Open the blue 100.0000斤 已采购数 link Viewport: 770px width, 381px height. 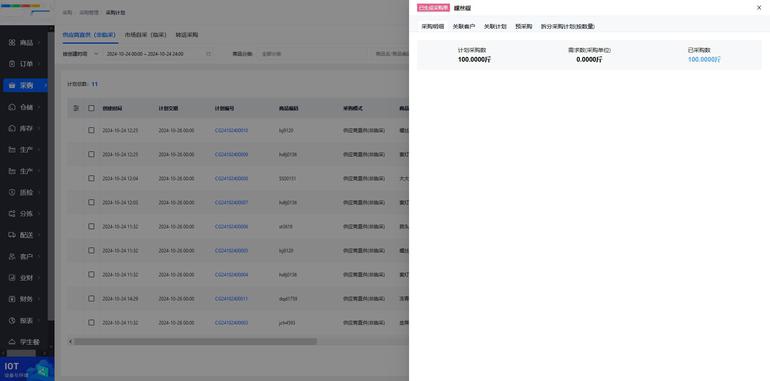[704, 59]
